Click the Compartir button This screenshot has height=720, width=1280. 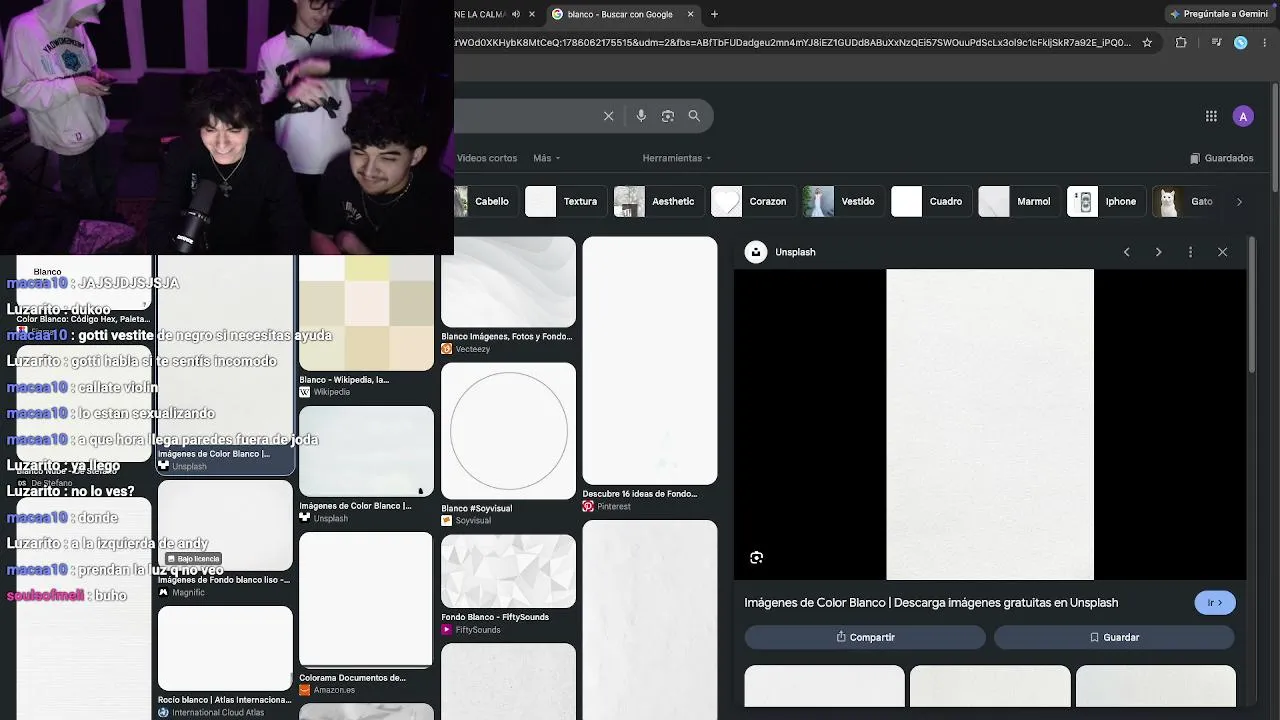click(x=865, y=637)
